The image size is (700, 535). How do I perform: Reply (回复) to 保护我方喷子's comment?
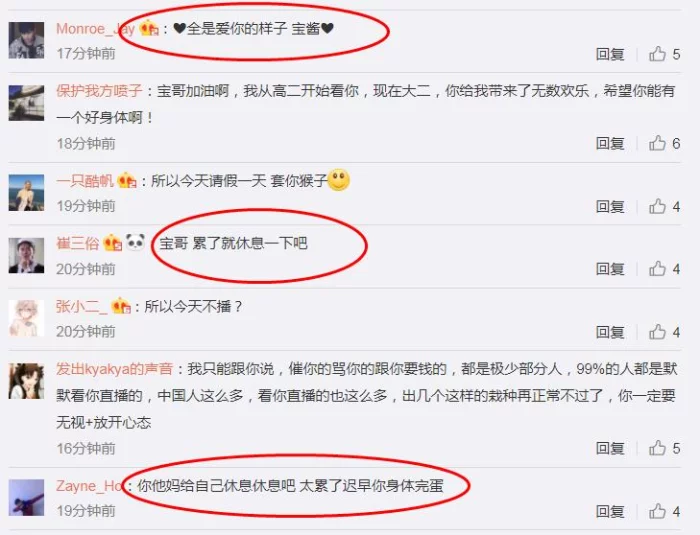pos(610,144)
